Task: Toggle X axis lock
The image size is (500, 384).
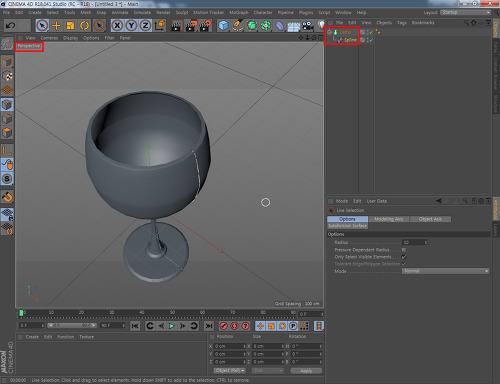Action: [117, 25]
